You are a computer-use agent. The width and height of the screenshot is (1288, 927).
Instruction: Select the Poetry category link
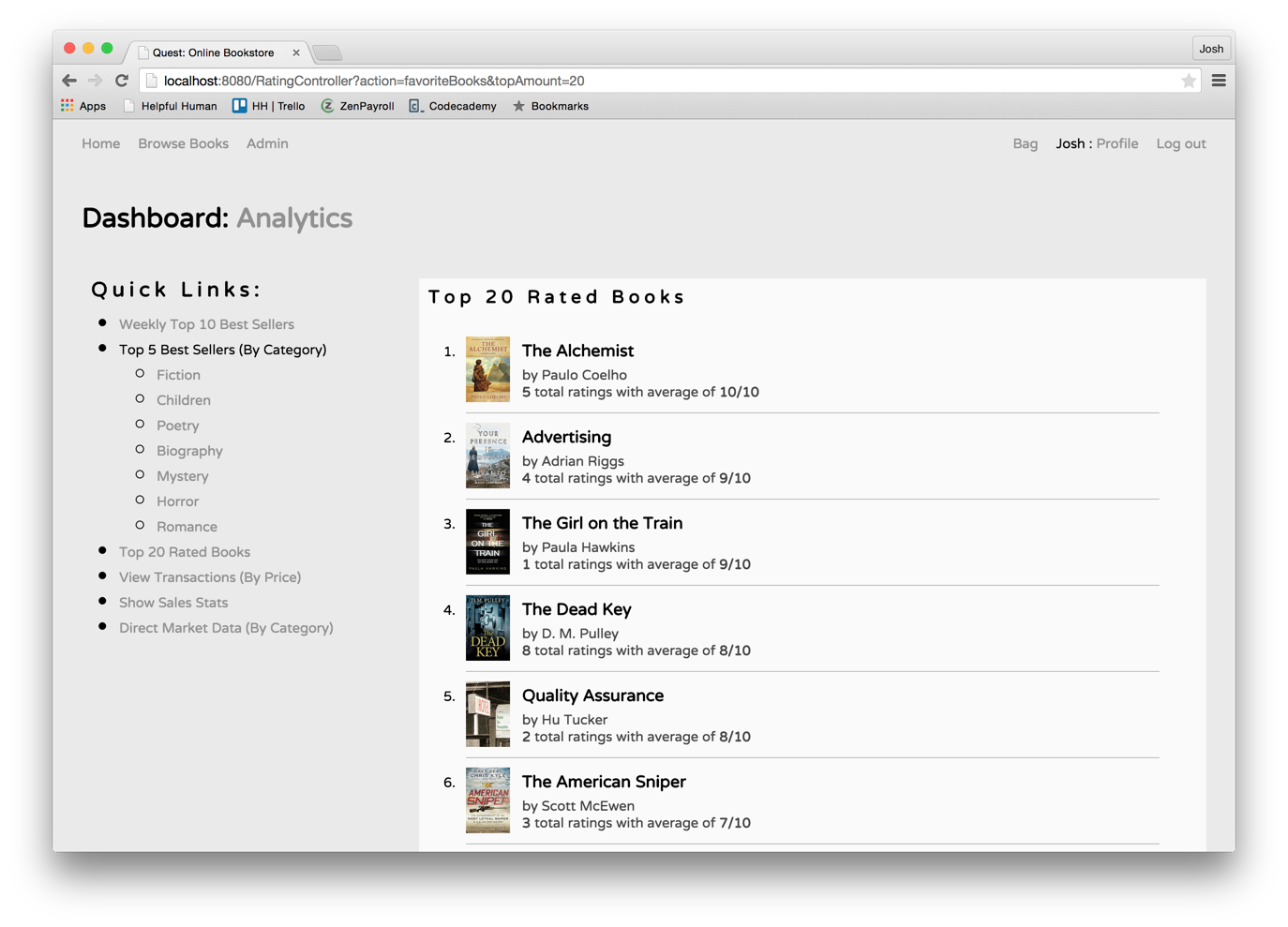coord(178,426)
